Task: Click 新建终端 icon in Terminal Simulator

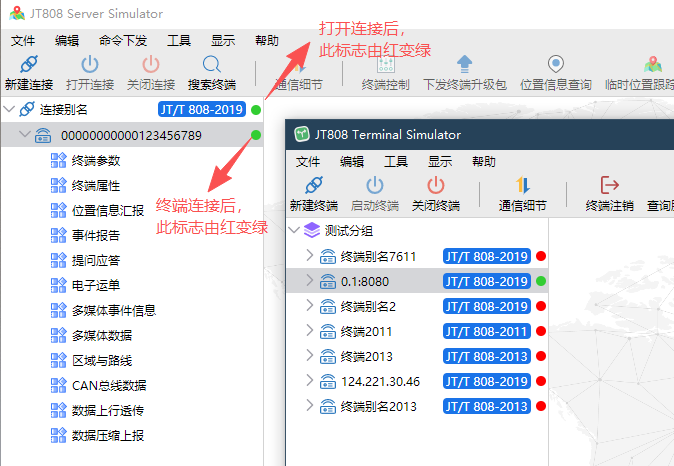Action: tap(313, 186)
